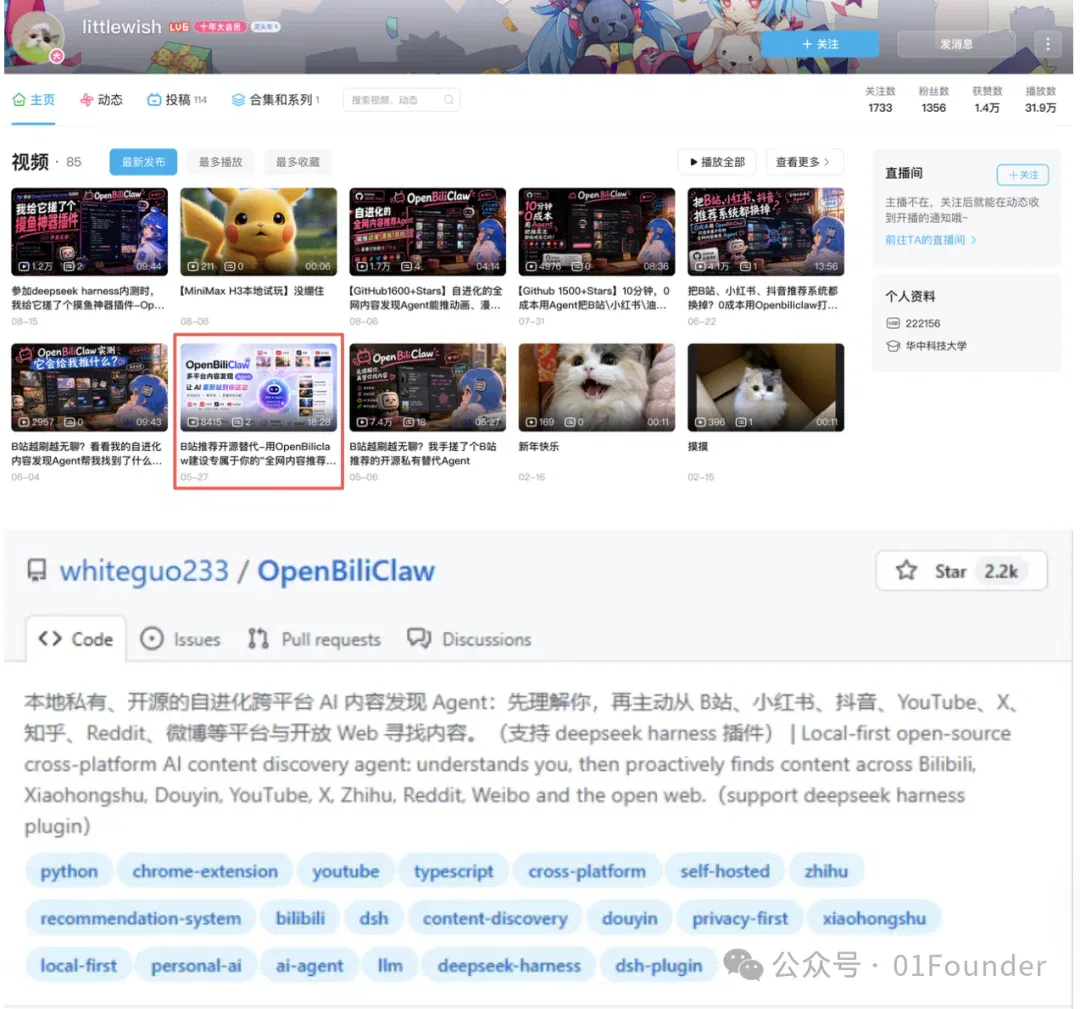Open the 新年快乐 video title link
Image resolution: width=1080 pixels, height=1009 pixels.
[539, 446]
